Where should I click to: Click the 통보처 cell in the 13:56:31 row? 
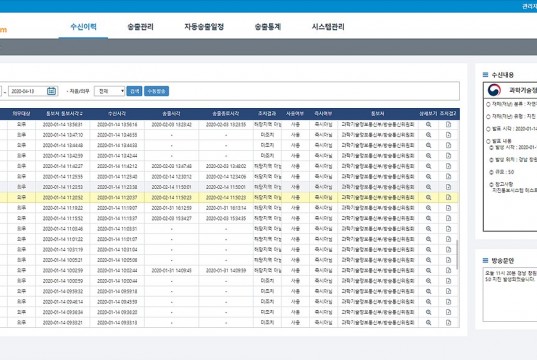click(x=378, y=125)
